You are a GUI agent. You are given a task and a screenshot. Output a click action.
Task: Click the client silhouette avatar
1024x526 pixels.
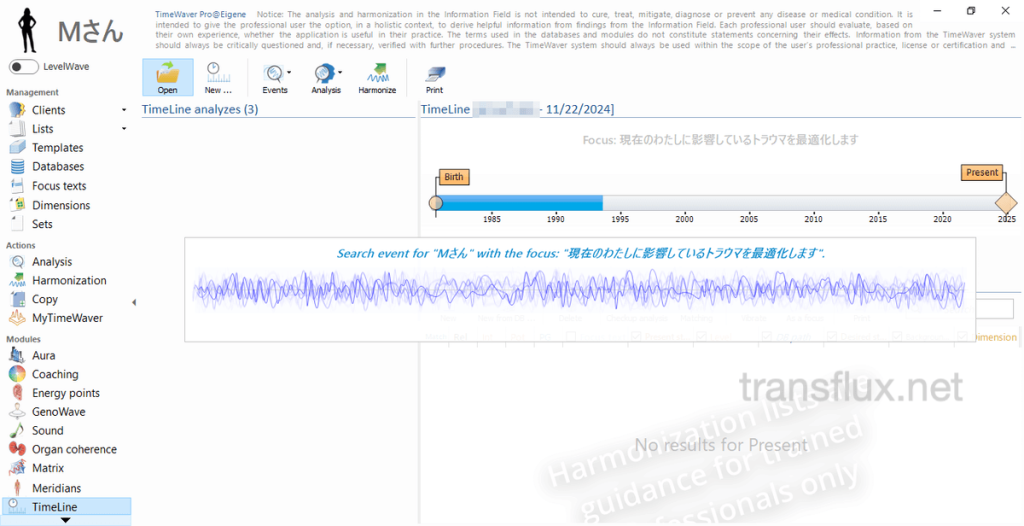[27, 31]
